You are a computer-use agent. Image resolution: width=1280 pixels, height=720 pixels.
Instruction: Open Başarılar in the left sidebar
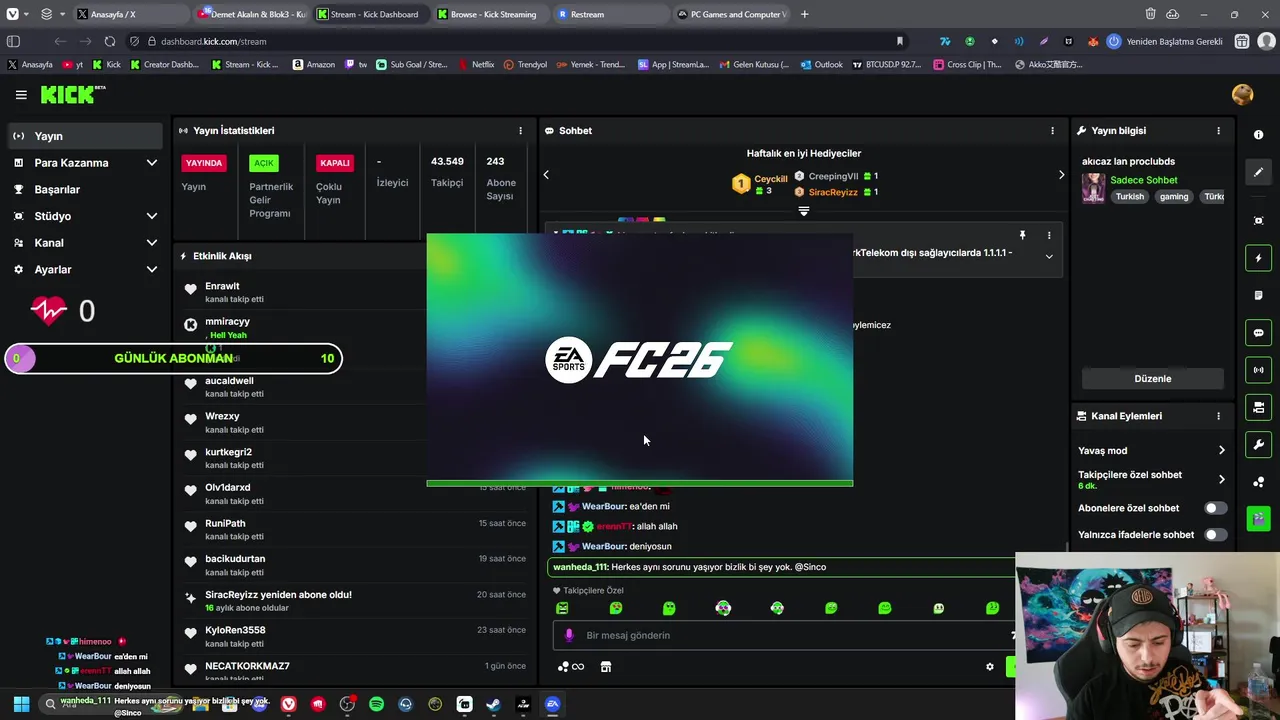tap(85, 190)
